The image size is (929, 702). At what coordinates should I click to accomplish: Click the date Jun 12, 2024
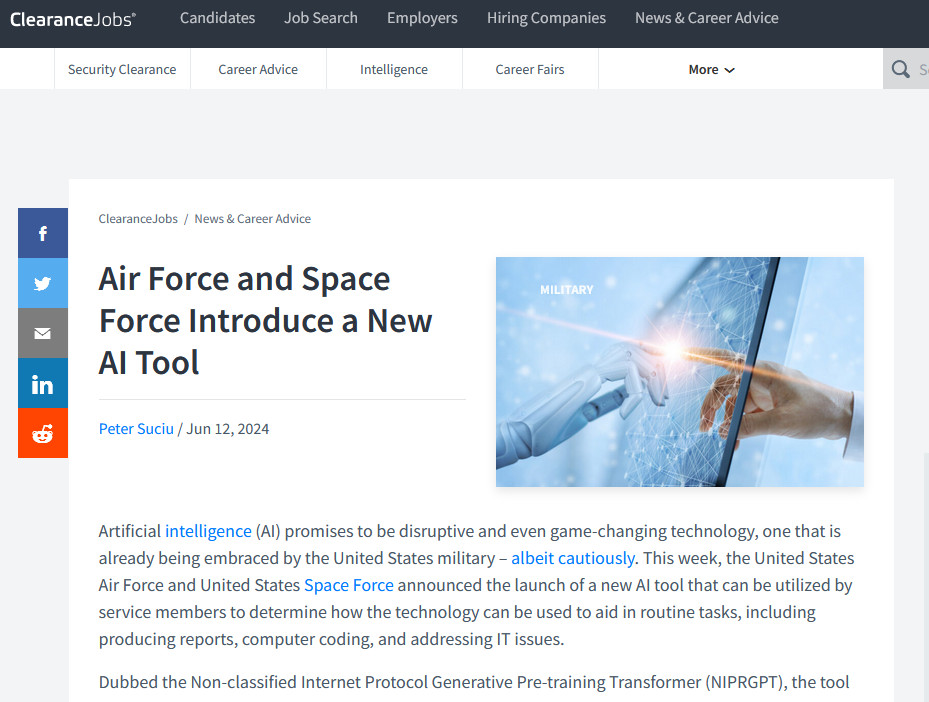[x=228, y=429]
